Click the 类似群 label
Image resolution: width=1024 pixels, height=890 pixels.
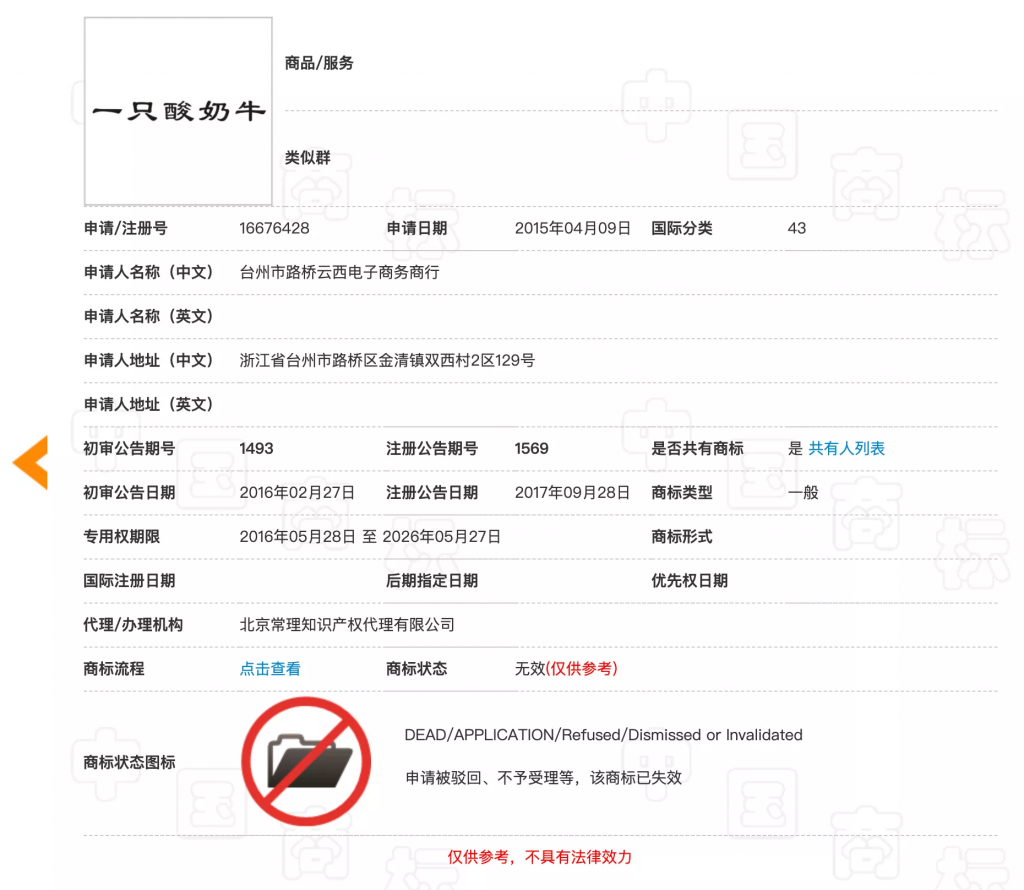pyautogui.click(x=308, y=157)
